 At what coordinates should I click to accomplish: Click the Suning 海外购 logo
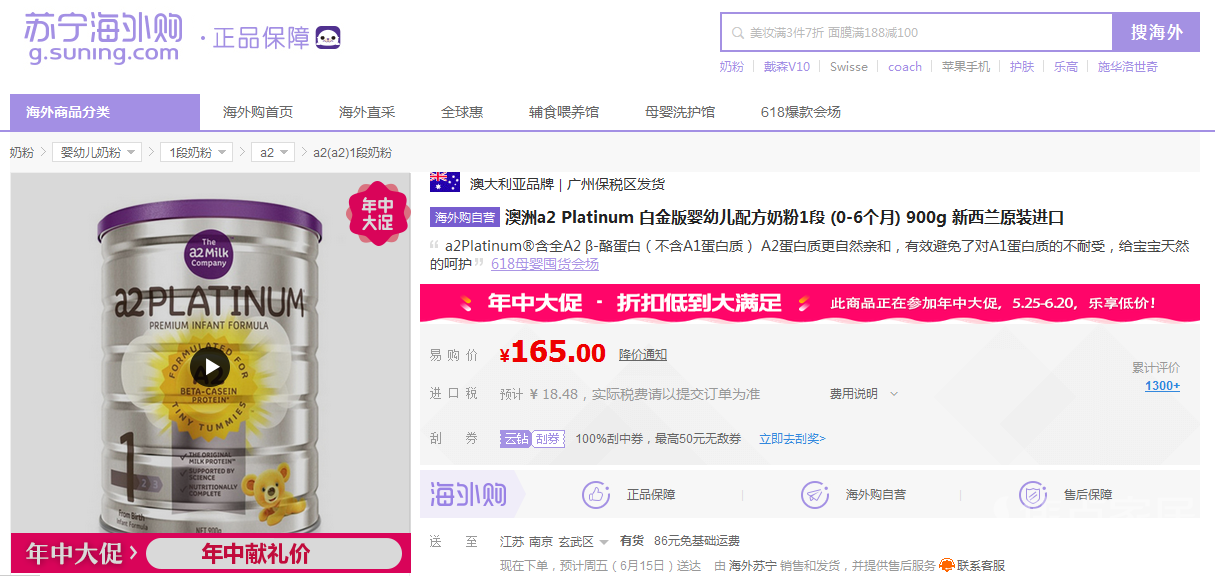coord(103,37)
